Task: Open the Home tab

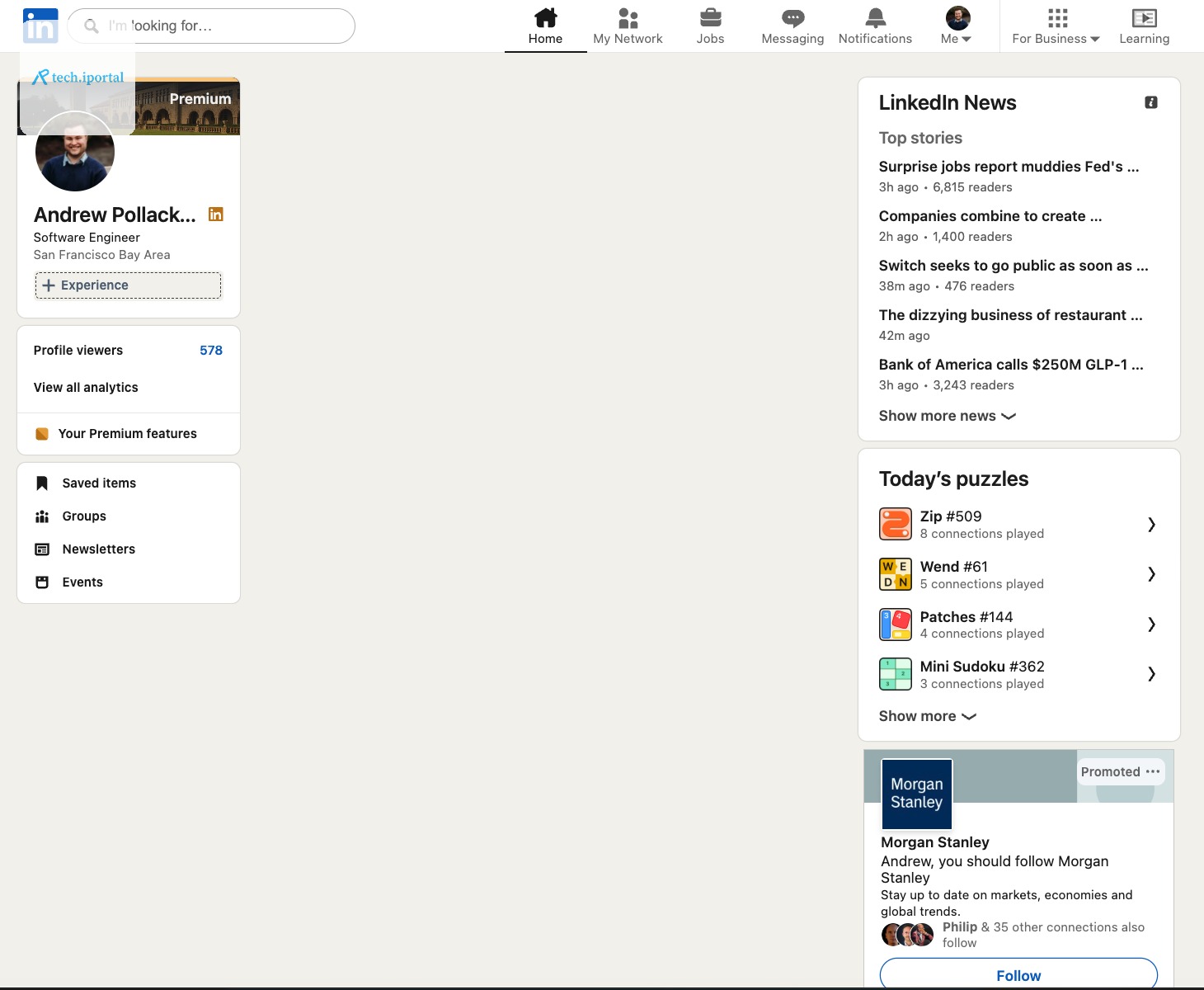Action: click(545, 26)
